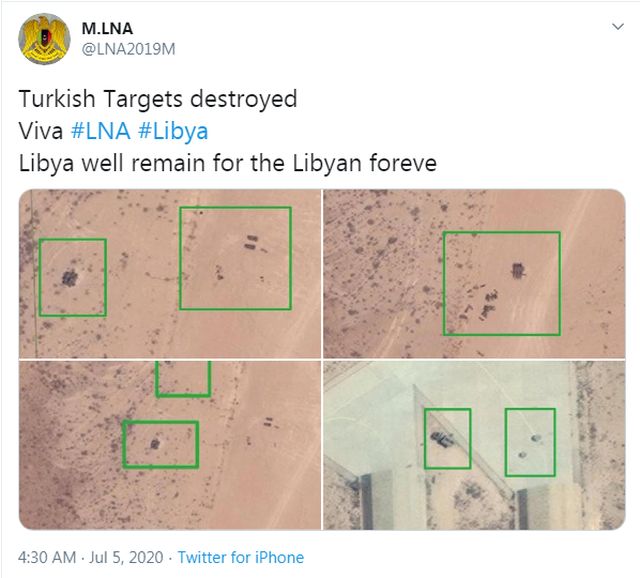Image resolution: width=640 pixels, height=578 pixels.
Task: View the top-left satellite photo
Action: pos(170,273)
